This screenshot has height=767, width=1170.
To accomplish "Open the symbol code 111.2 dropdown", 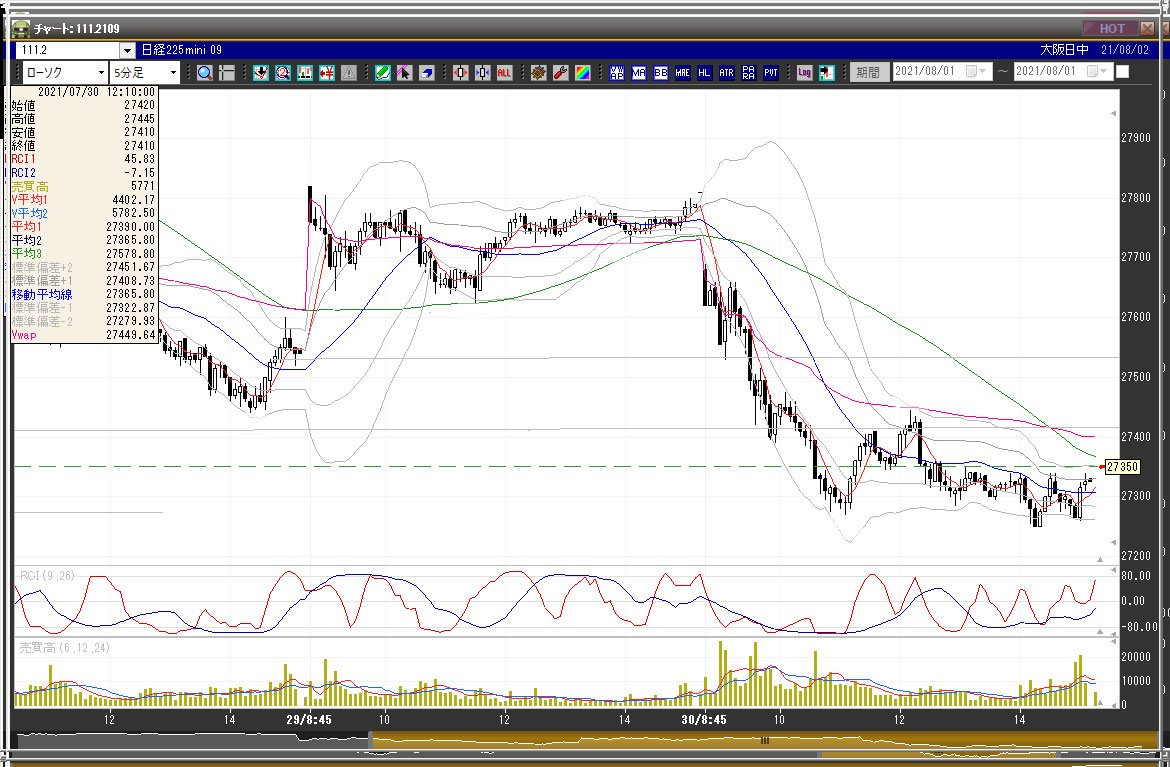I will [127, 50].
